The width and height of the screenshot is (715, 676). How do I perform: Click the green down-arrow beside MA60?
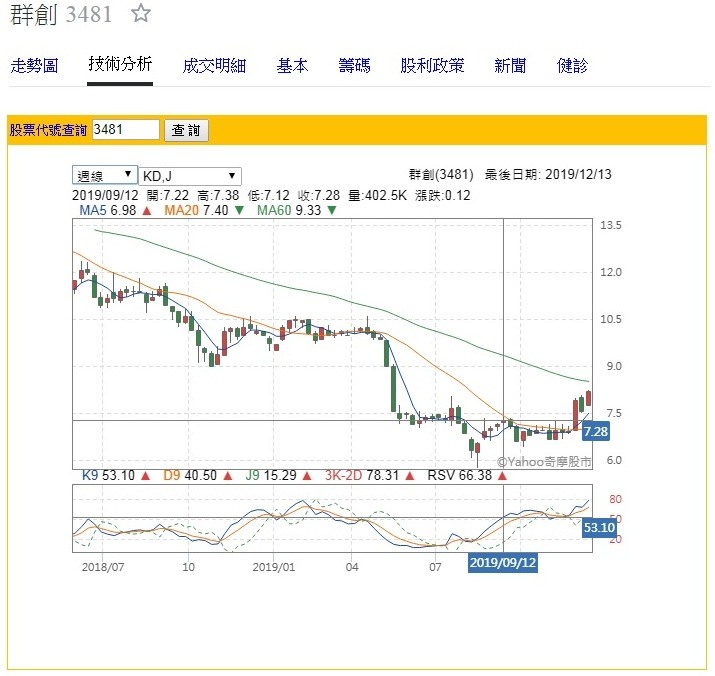[x=331, y=211]
